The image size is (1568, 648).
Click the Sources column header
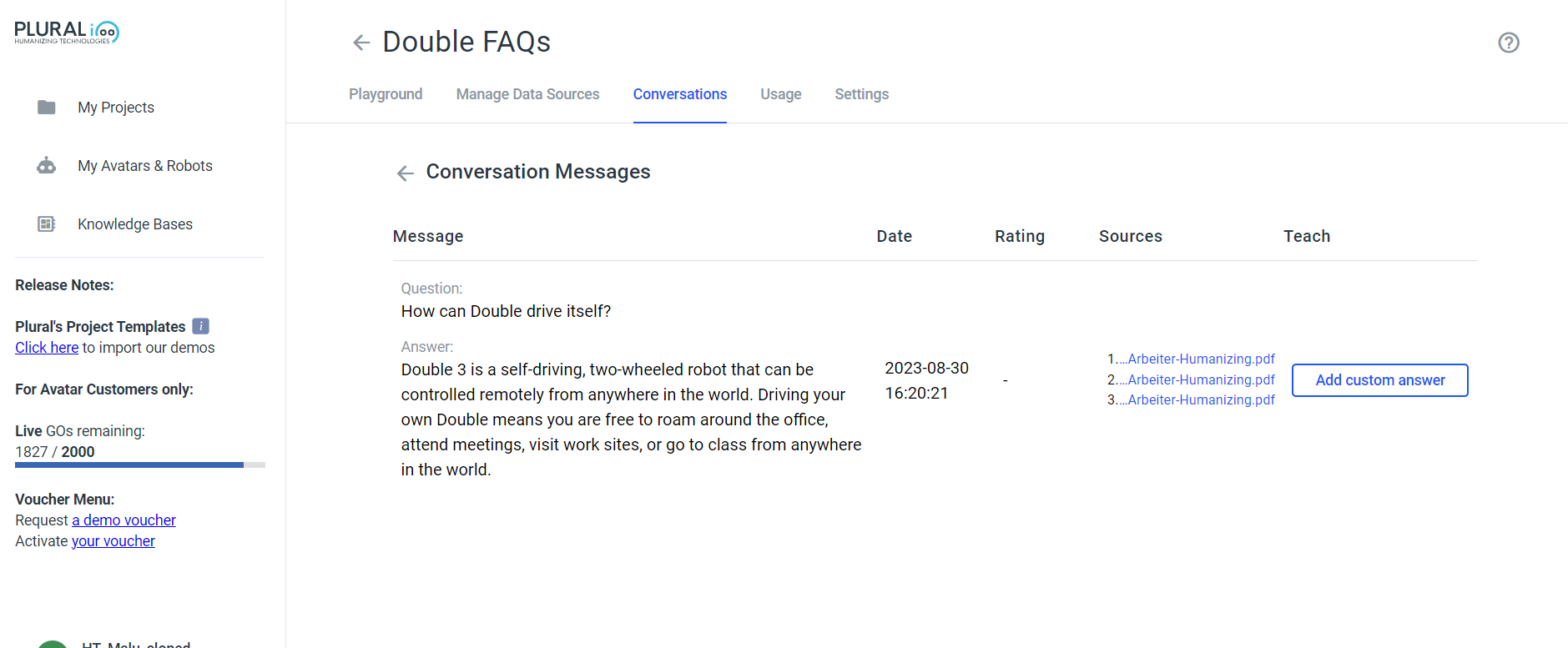point(1131,236)
